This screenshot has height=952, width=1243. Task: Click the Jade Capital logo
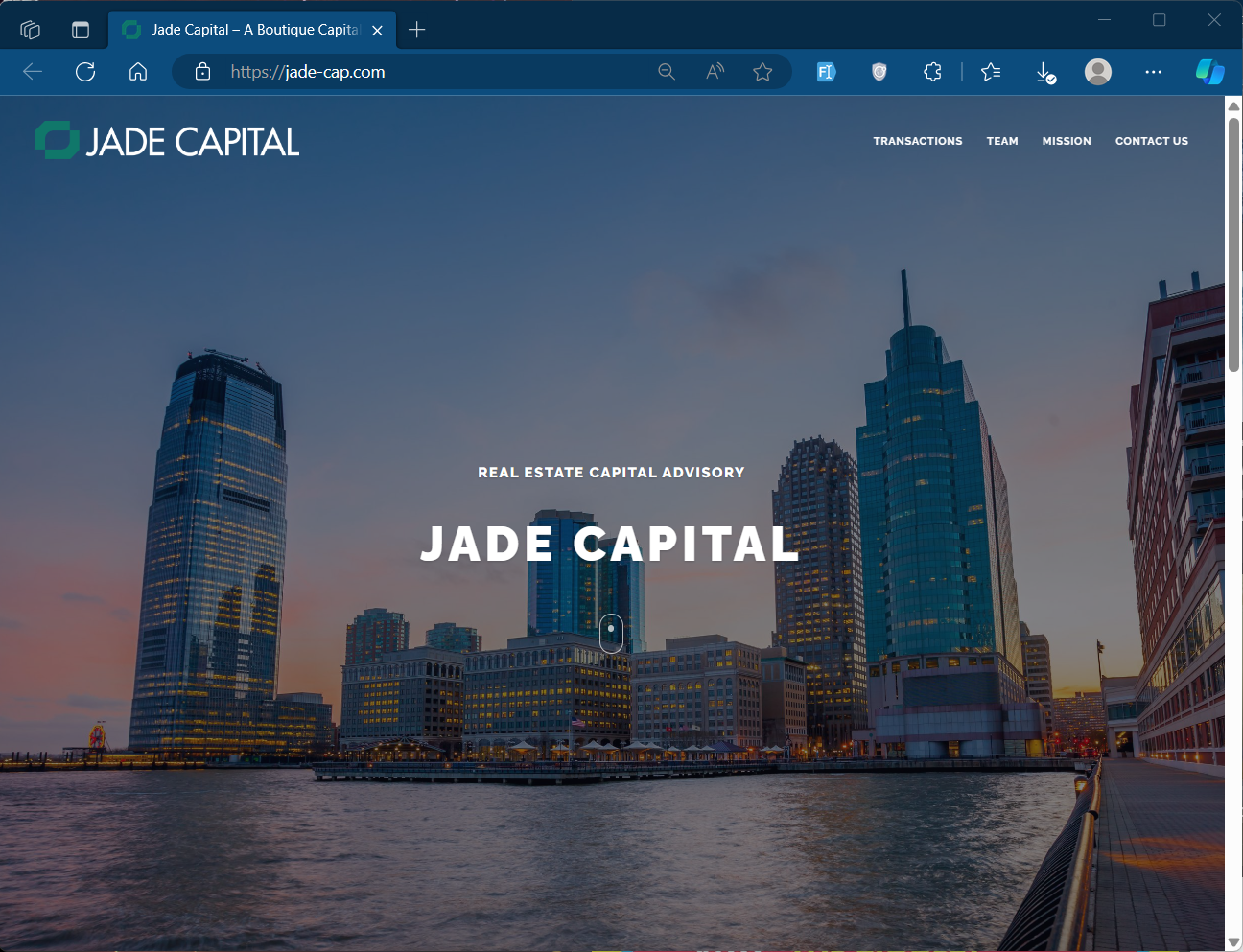coord(168,141)
